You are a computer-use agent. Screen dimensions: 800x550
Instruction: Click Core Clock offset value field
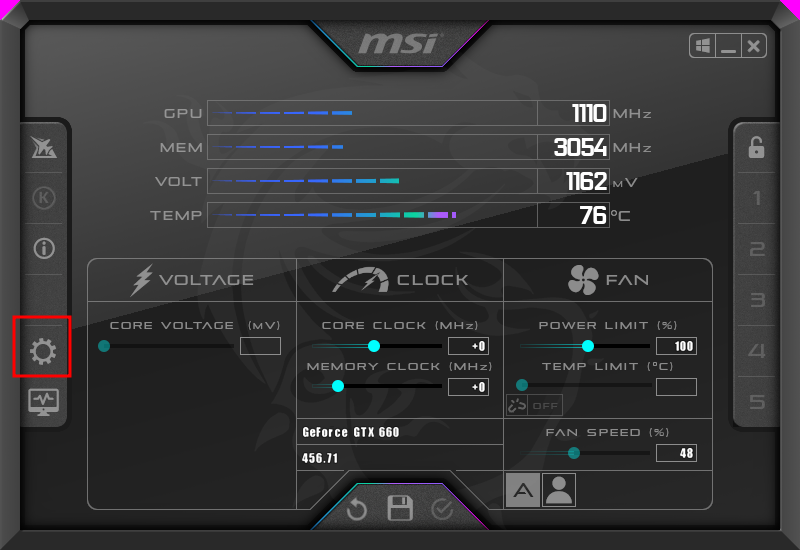tap(468, 346)
